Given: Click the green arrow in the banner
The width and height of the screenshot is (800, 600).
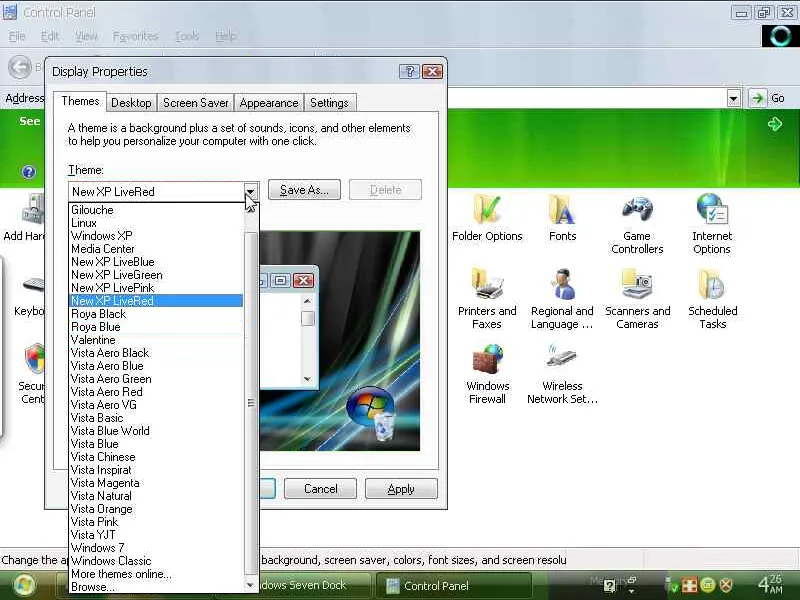Looking at the screenshot, I should tap(774, 123).
